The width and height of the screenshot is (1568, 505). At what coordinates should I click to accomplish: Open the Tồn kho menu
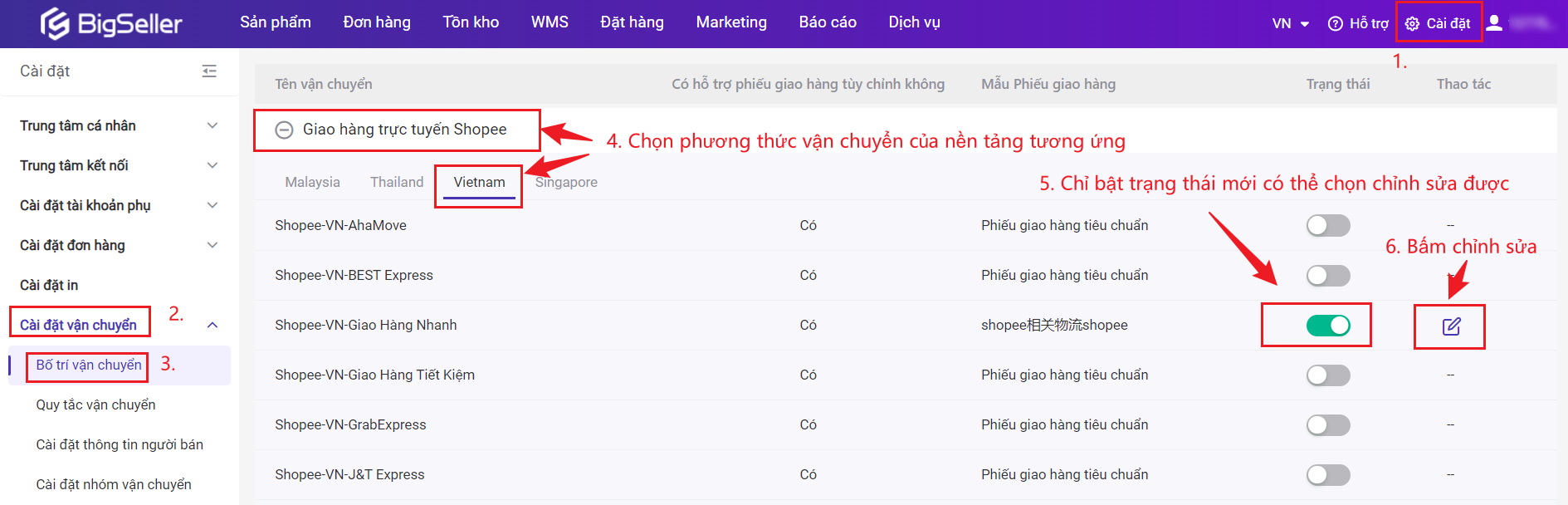(471, 22)
